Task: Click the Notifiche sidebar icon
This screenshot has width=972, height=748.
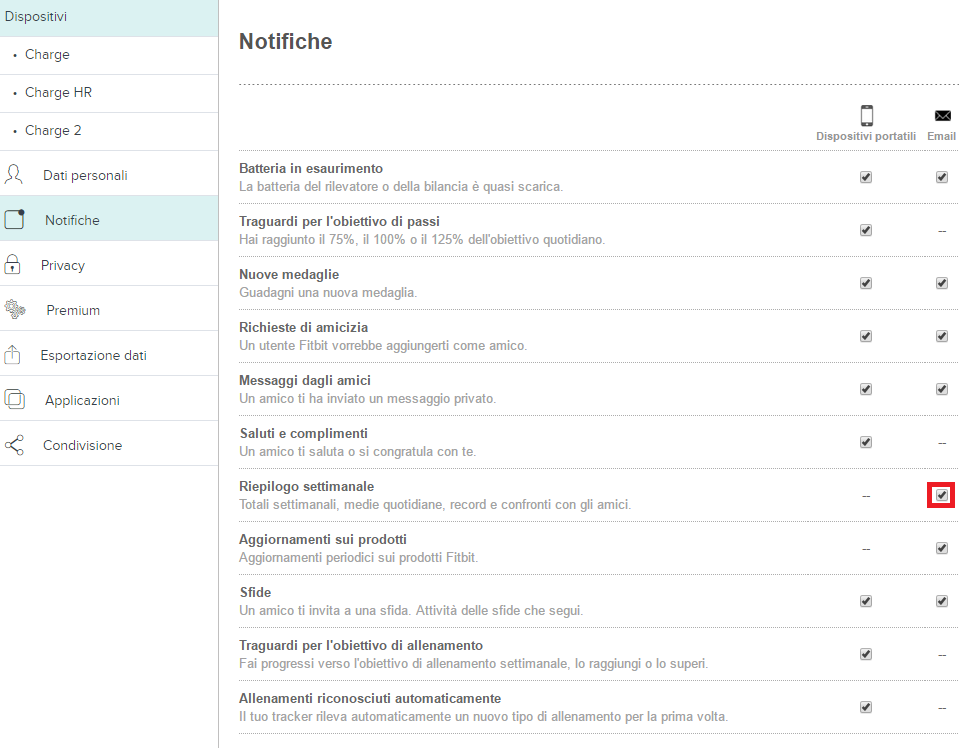Action: click(14, 219)
